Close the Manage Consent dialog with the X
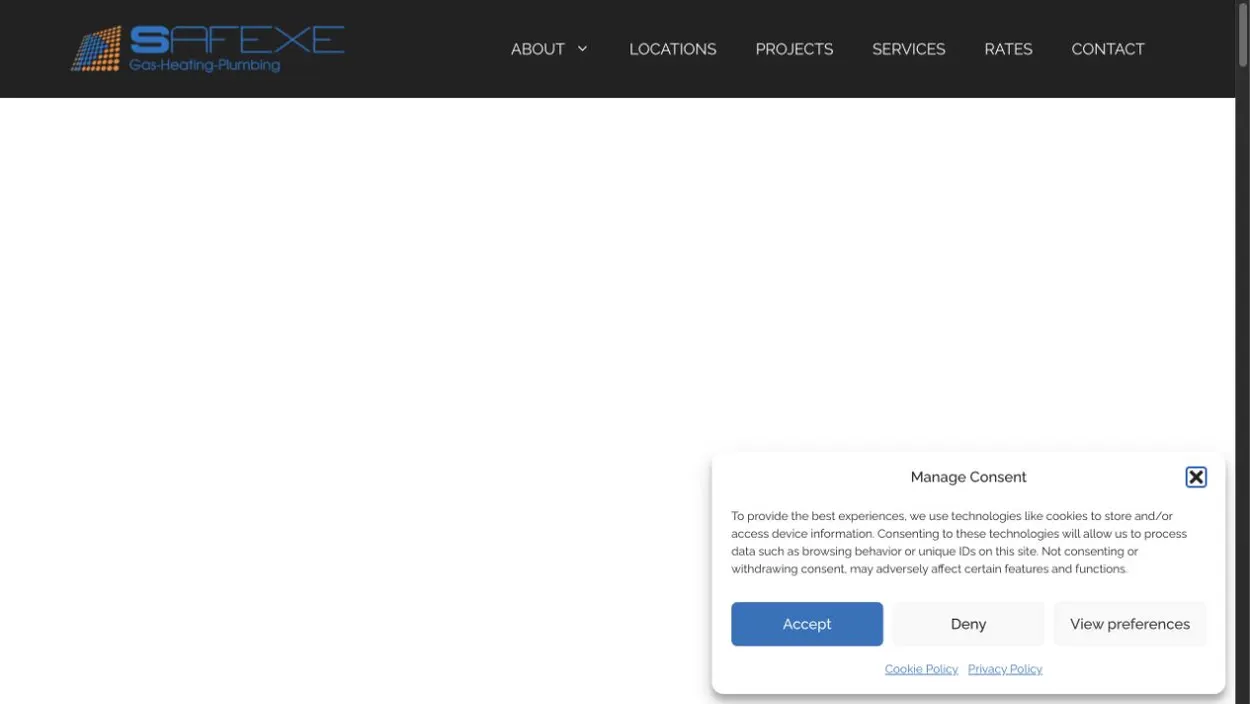The width and height of the screenshot is (1250, 704). pyautogui.click(x=1196, y=477)
